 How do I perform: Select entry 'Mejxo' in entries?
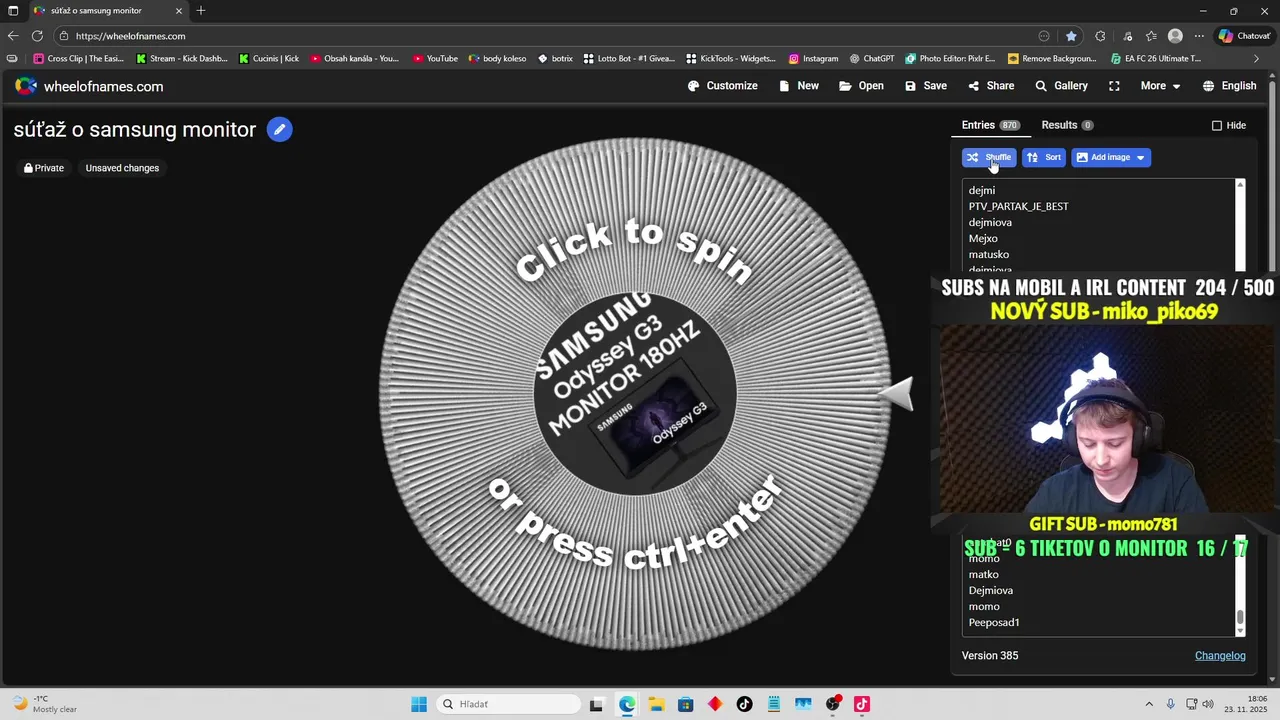[x=983, y=238]
